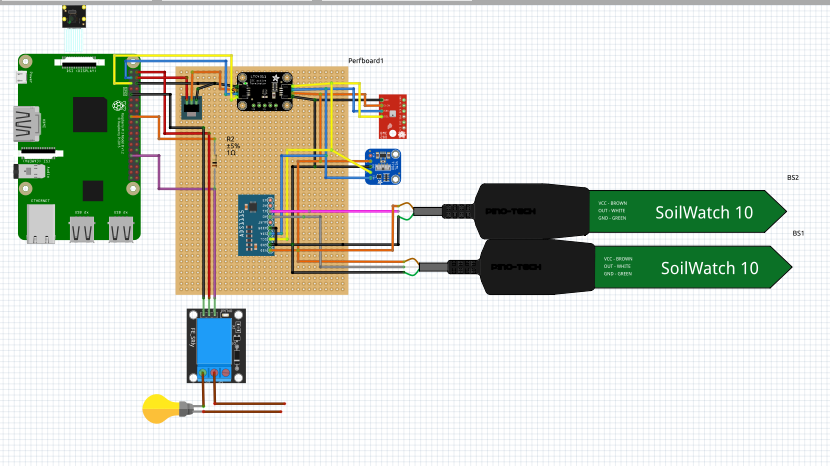The width and height of the screenshot is (830, 466).
Task: Select the Raspberry Pi Ethernet port
Action: (x=41, y=224)
